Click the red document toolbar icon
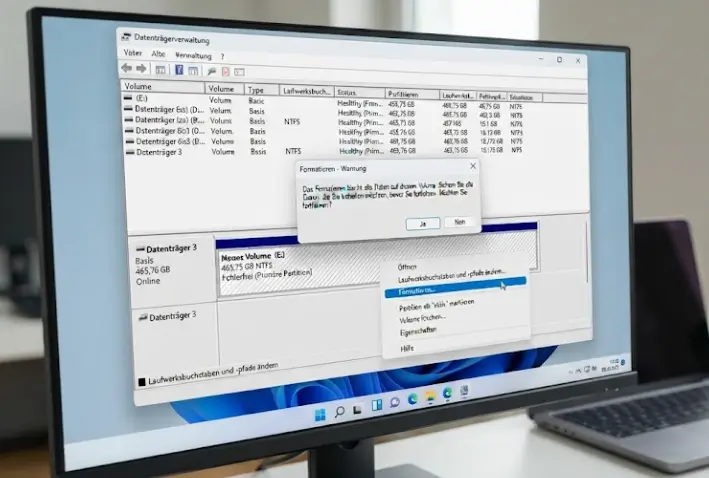The image size is (709, 478). click(x=226, y=71)
